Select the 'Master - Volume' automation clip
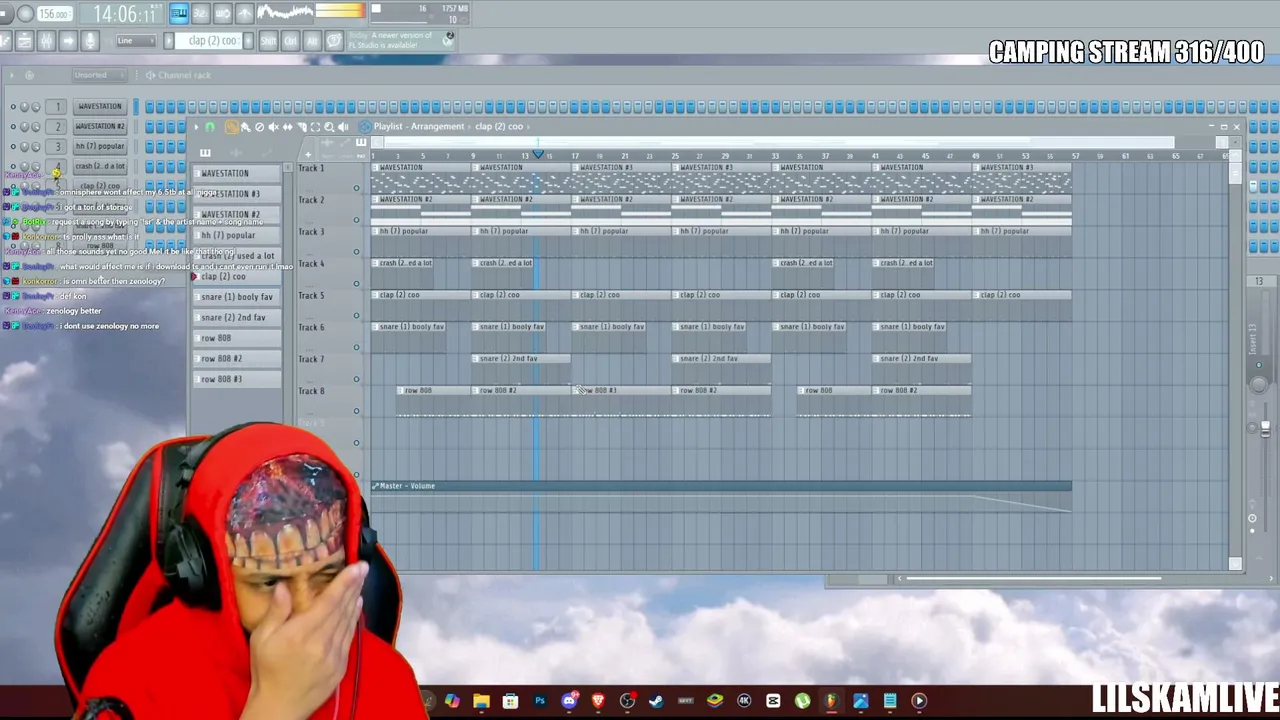Screen dimensions: 1280x720 pyautogui.click(x=721, y=486)
